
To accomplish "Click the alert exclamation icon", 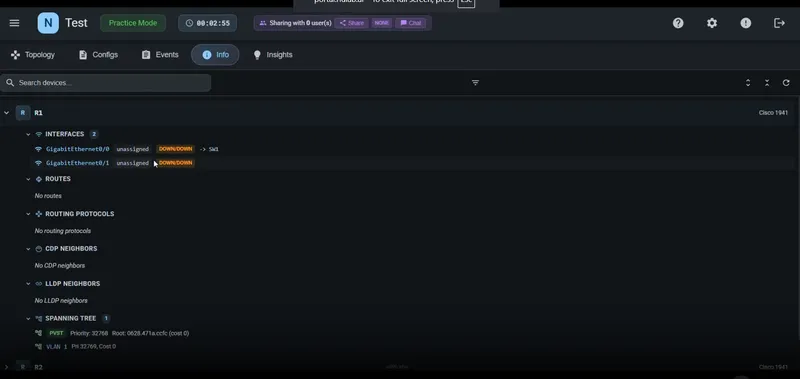I will [745, 23].
